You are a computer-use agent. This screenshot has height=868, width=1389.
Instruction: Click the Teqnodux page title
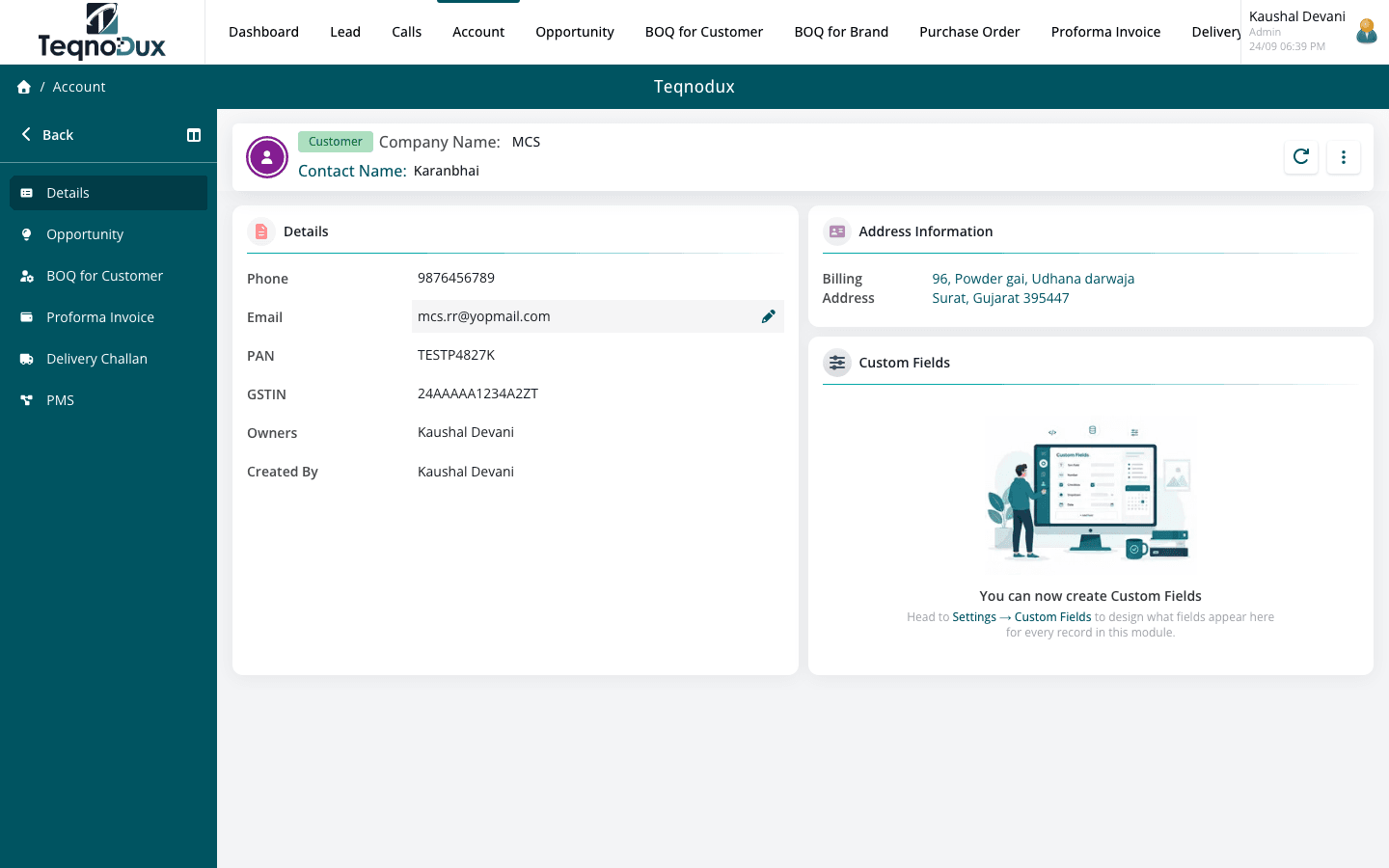(x=694, y=87)
